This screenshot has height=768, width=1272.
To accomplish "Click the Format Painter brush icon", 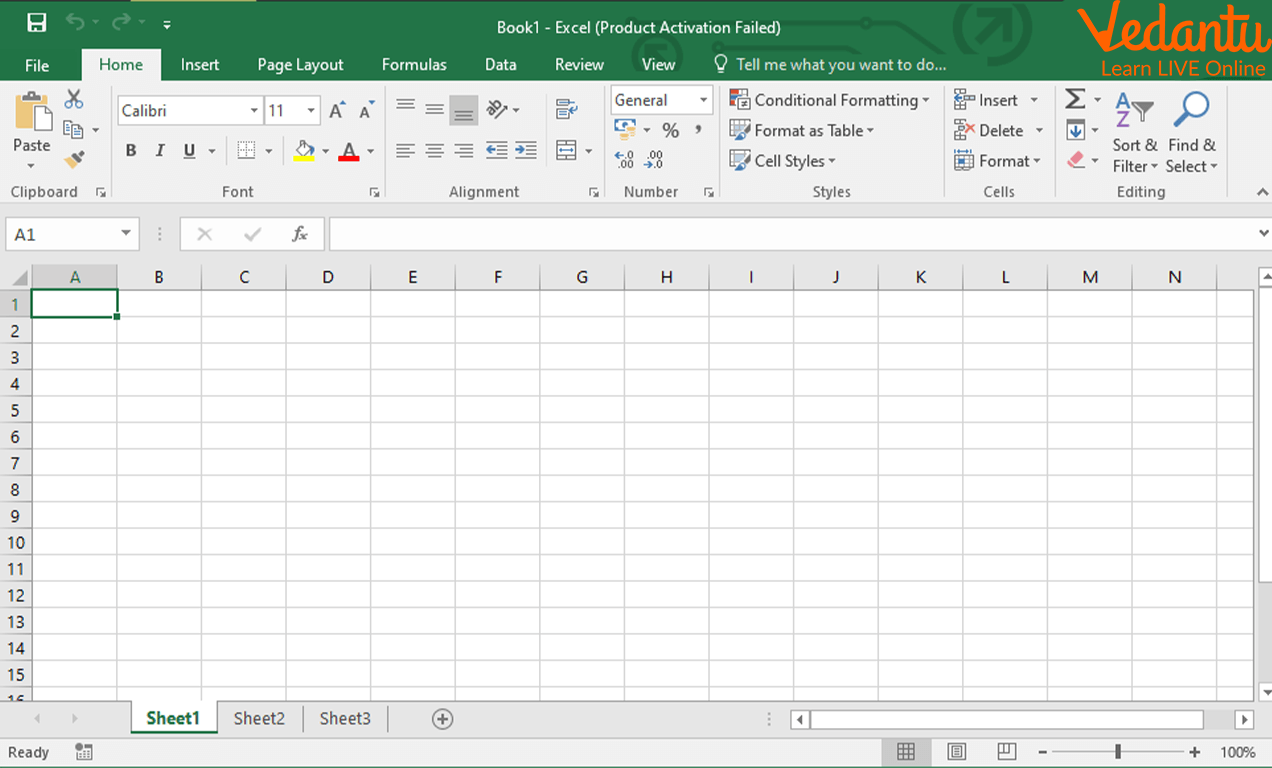I will (73, 160).
